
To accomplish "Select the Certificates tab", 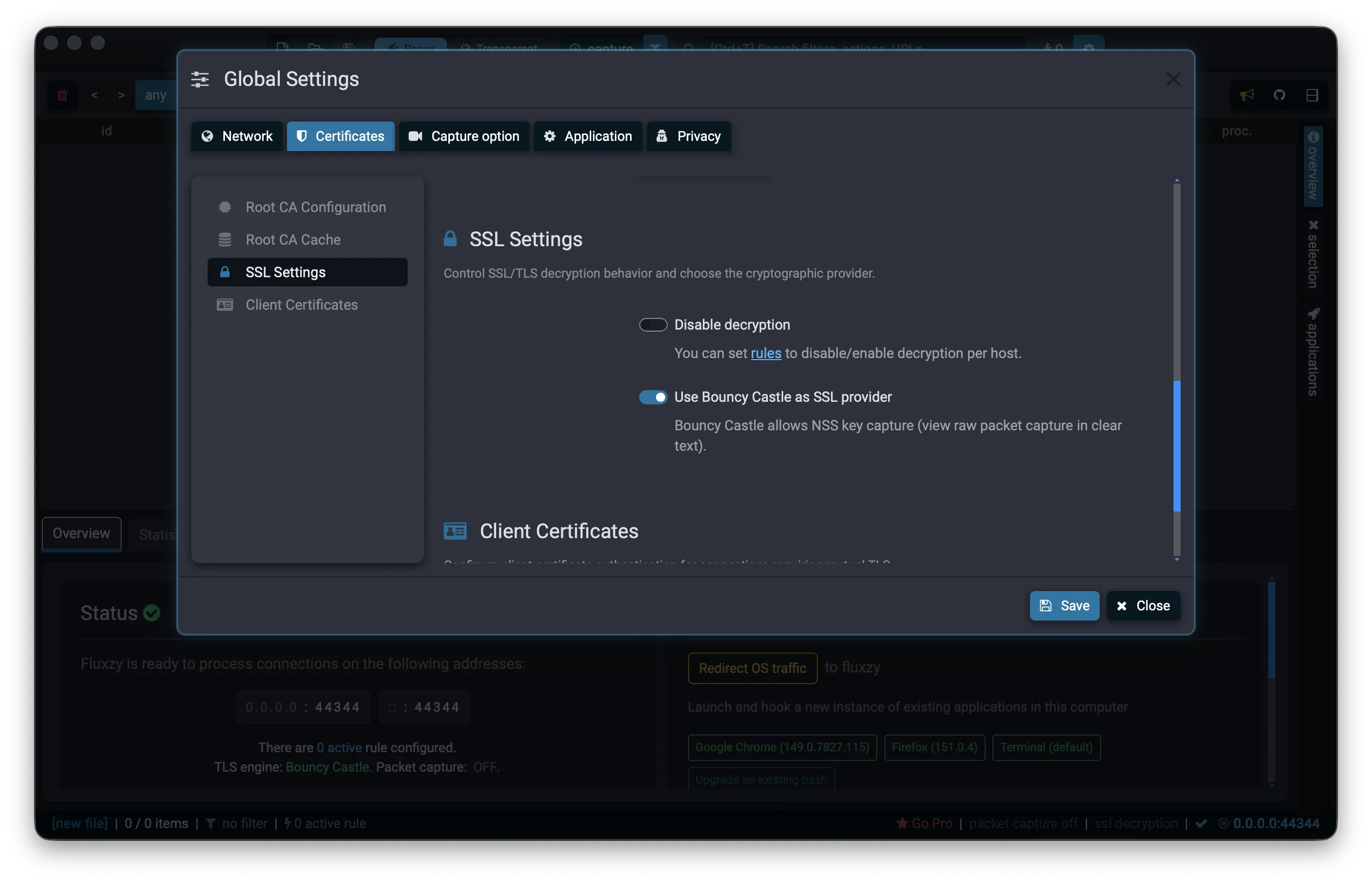I will 340,136.
